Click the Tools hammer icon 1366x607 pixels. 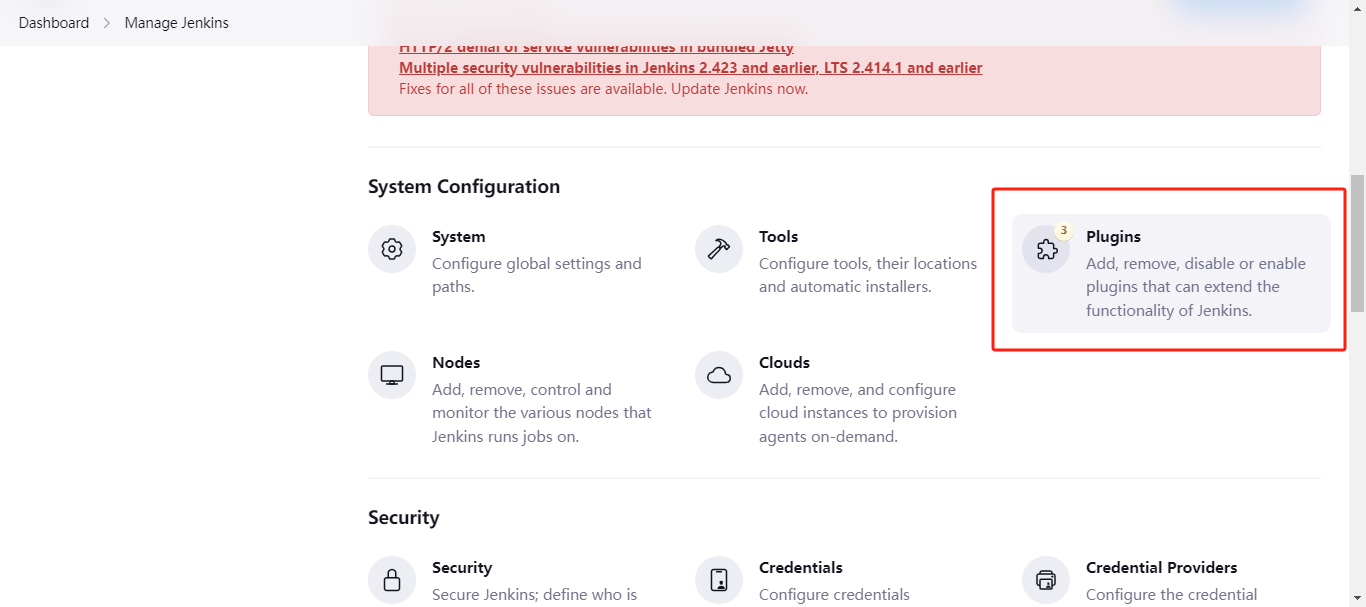coord(719,249)
